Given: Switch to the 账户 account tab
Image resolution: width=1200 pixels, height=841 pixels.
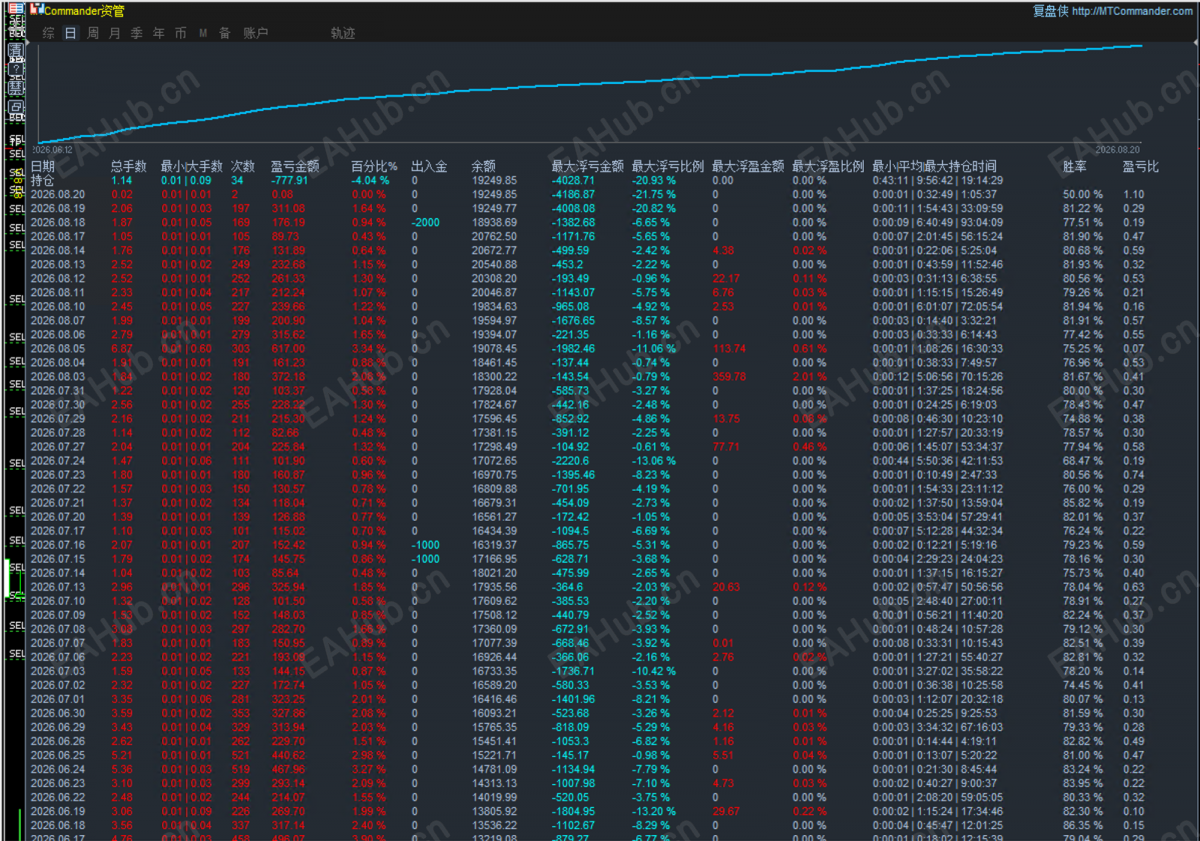Looking at the screenshot, I should point(256,33).
